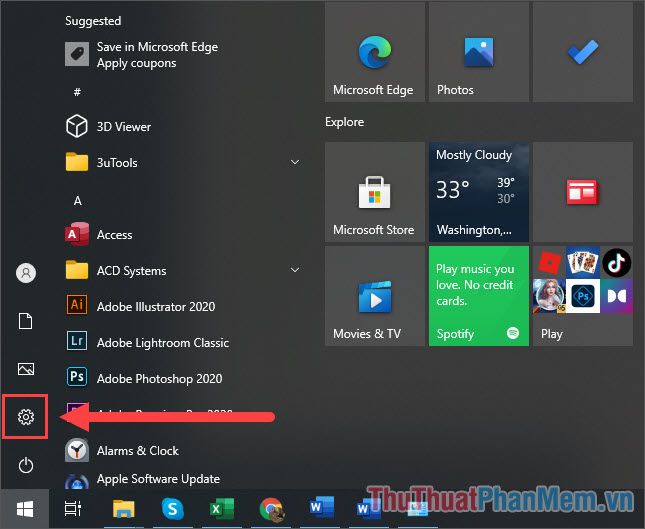Click the Dolby icon in Play tile
Viewport: 645px width, 529px height.
coord(617,296)
